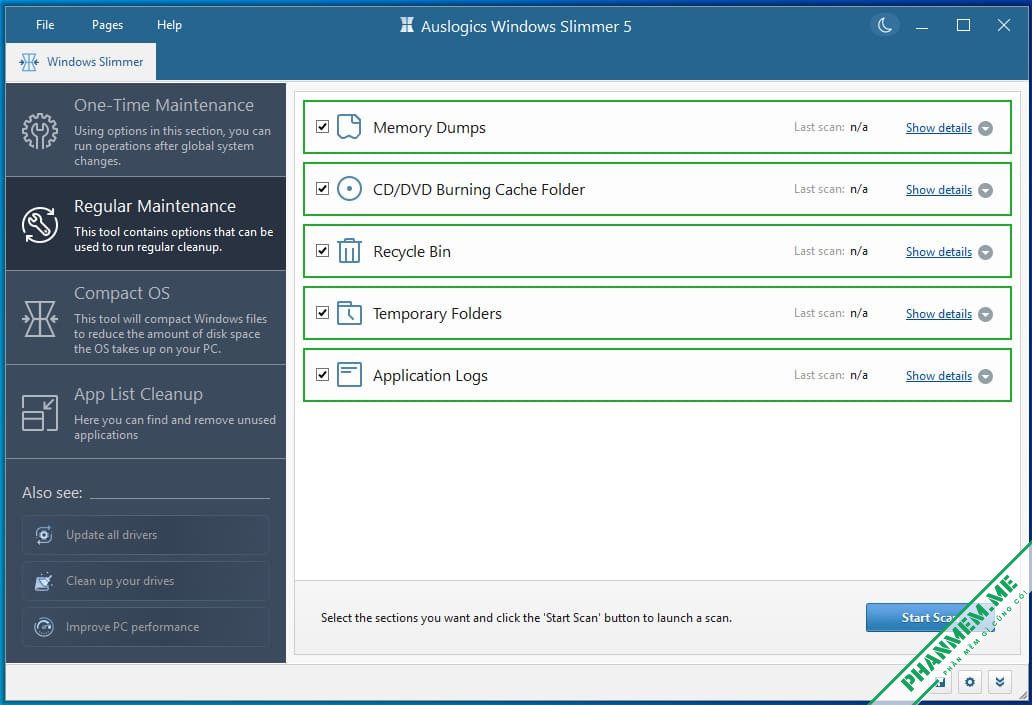This screenshot has width=1032, height=705.
Task: Expand Memory Dumps details arrow
Action: tap(985, 128)
